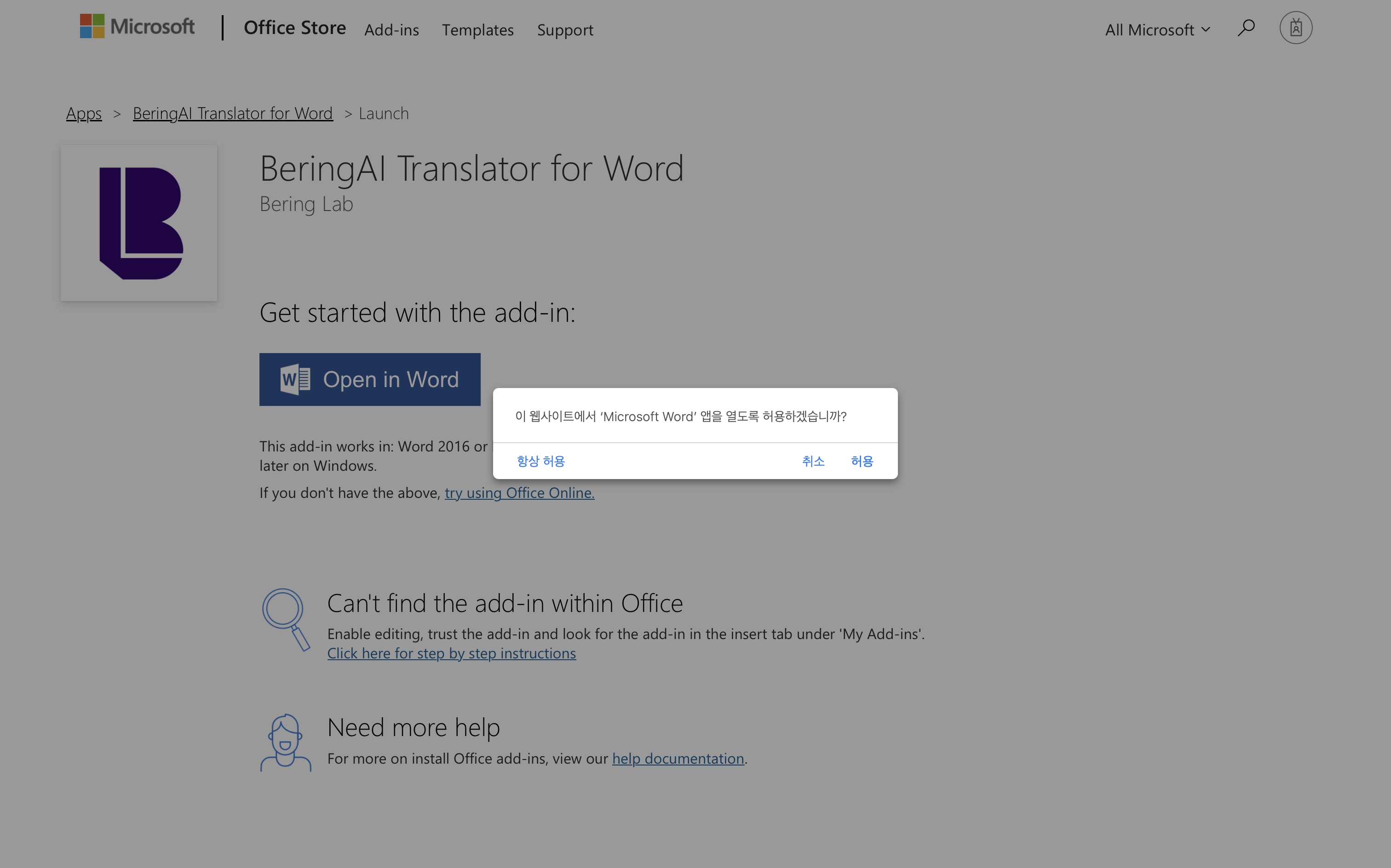
Task: Click the Launch breadcrumb text
Action: [384, 113]
